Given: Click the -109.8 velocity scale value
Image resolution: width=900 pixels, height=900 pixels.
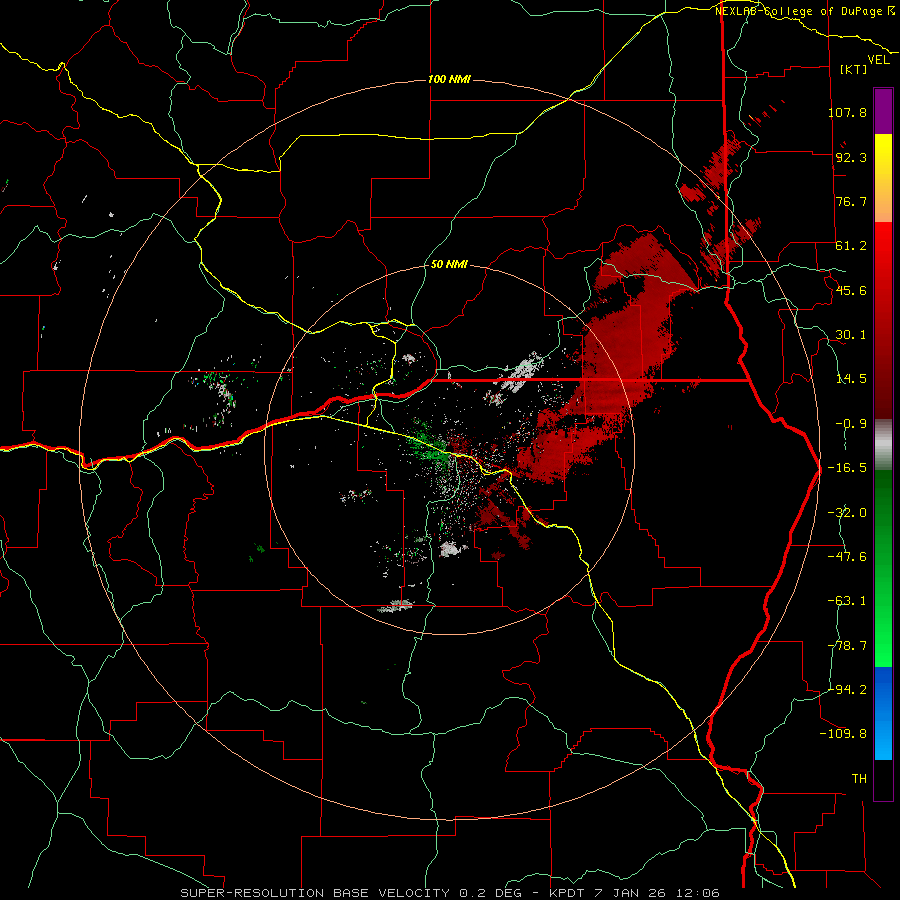Looking at the screenshot, I should coord(844,734).
